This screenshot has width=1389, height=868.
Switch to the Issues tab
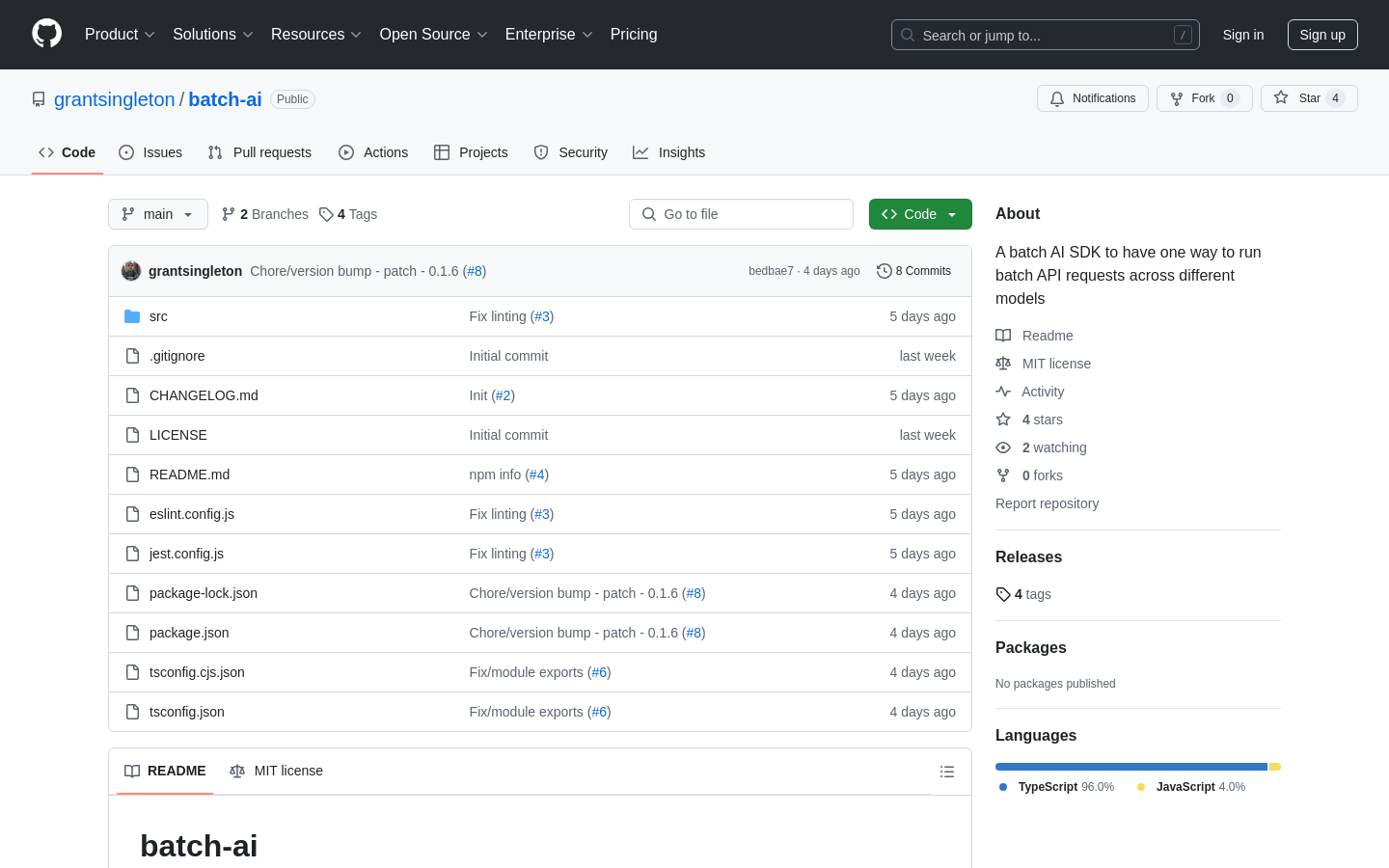click(x=150, y=152)
